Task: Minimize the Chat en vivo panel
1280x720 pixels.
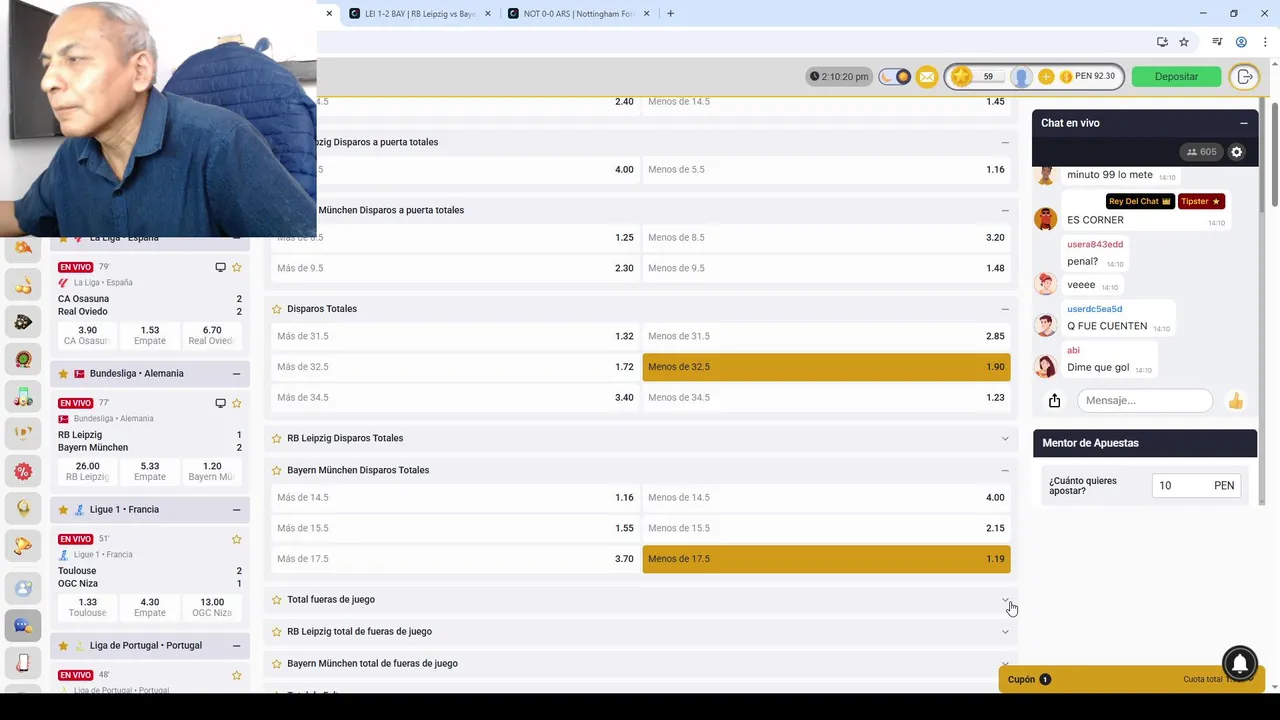Action: tap(1244, 123)
